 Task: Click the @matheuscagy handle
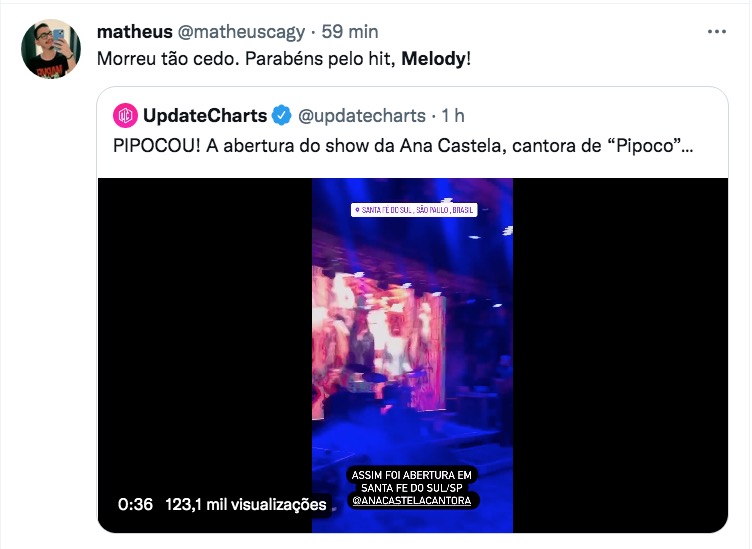point(241,31)
